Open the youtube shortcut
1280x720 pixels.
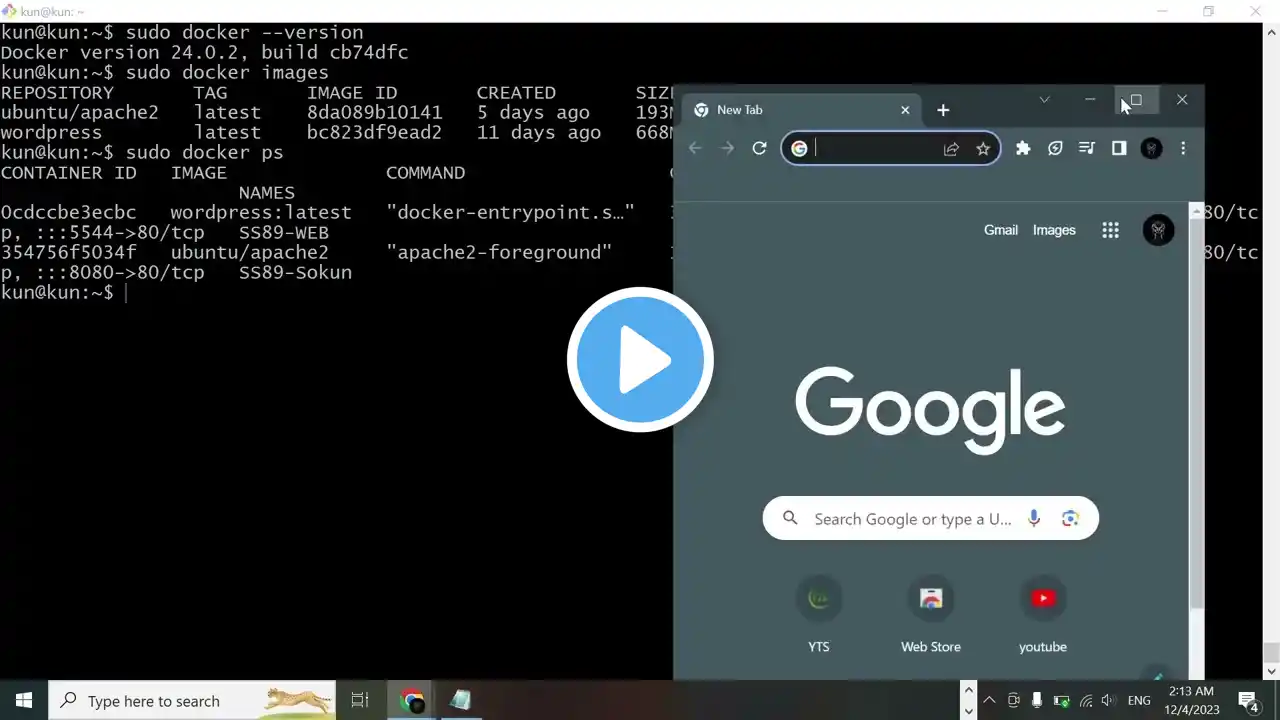[1043, 613]
